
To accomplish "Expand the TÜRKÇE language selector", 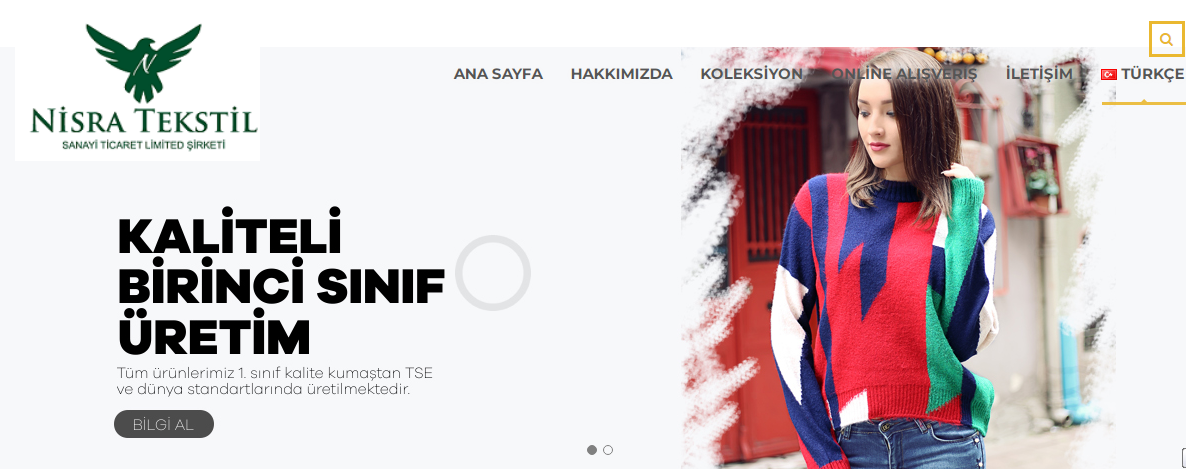I will 1142,74.
